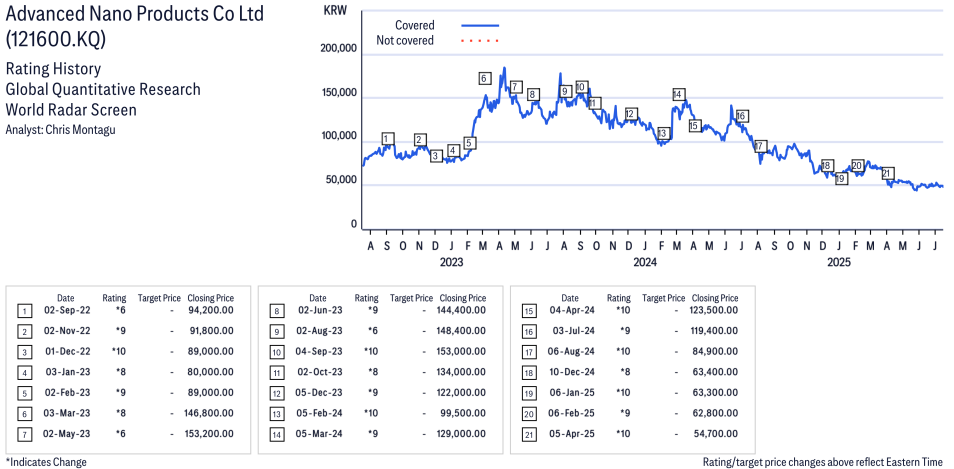Click closing price 54,700.00
This screenshot has height=469, width=954.
(717, 434)
